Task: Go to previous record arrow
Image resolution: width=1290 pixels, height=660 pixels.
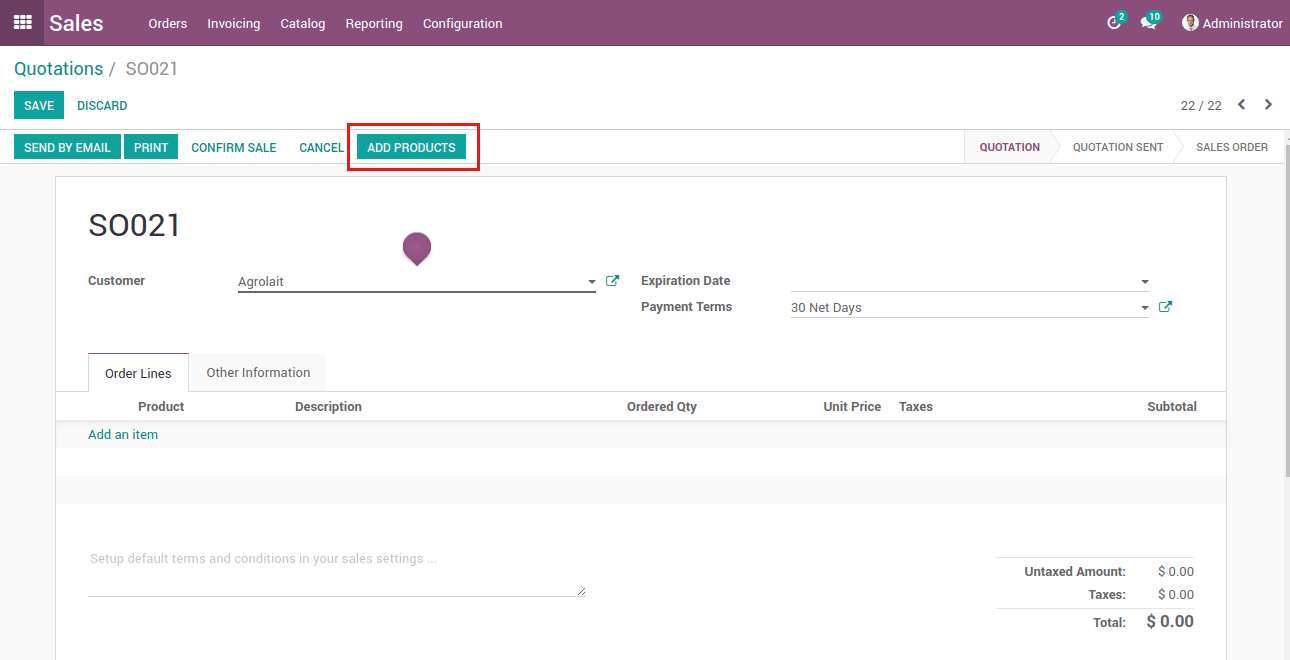Action: [x=1242, y=105]
